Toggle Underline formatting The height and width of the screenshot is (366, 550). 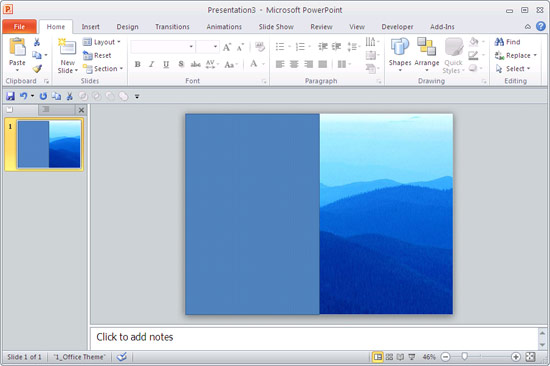[166, 64]
